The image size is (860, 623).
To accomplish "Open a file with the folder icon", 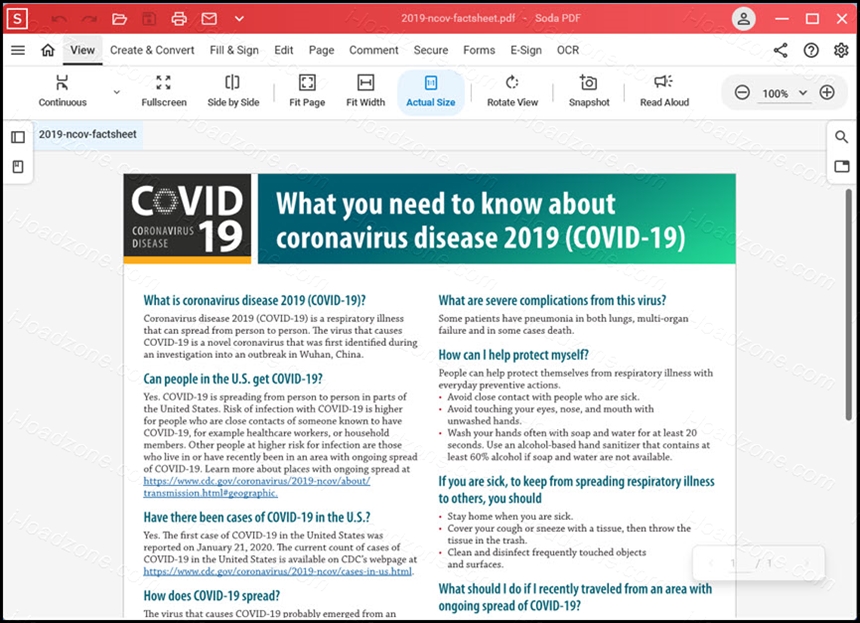I will point(119,19).
